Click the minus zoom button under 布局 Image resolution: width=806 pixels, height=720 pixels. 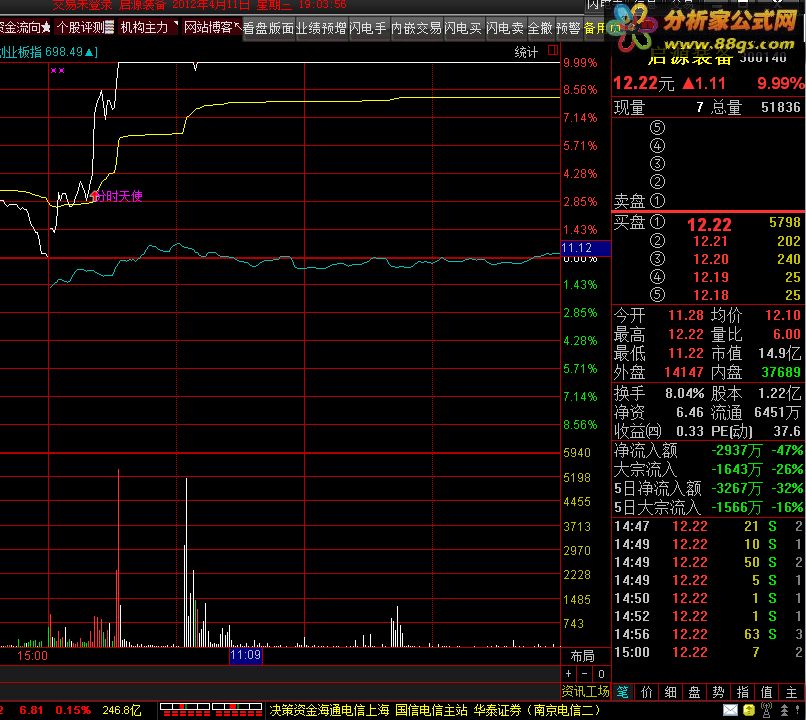click(585, 674)
